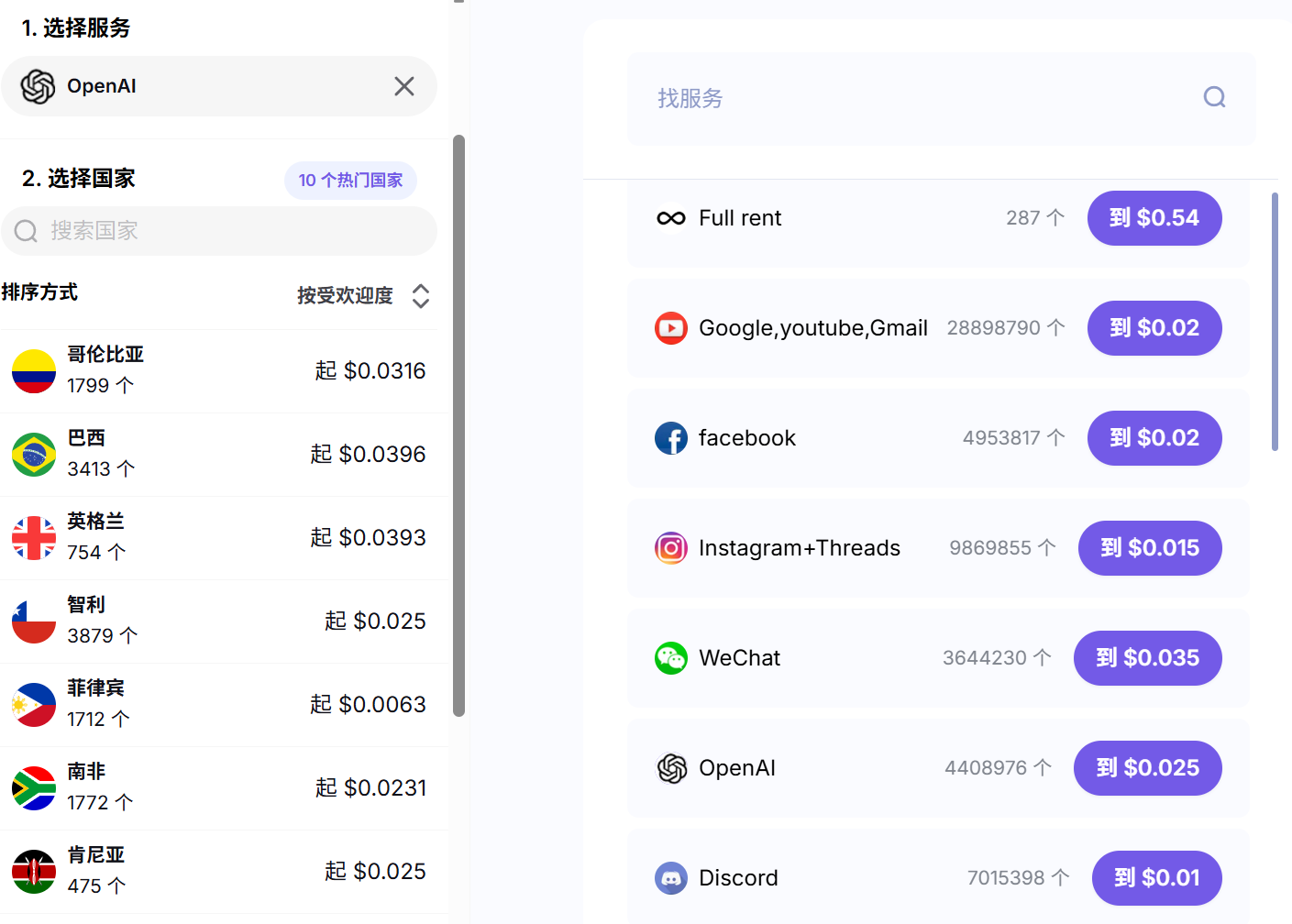
Task: Select the Colombia flag icon
Action: tap(34, 371)
